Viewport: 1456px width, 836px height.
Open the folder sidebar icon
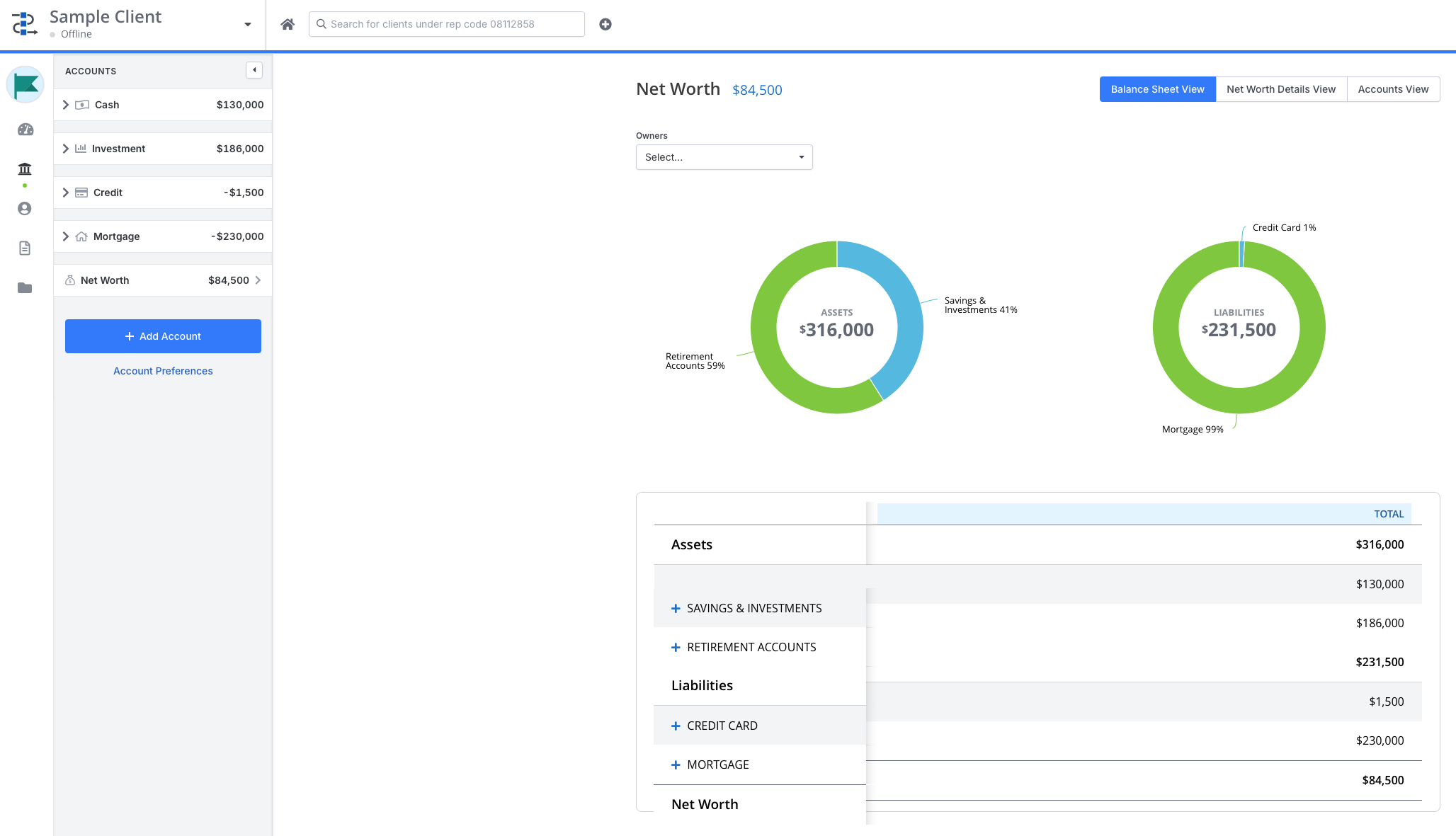[x=25, y=287]
